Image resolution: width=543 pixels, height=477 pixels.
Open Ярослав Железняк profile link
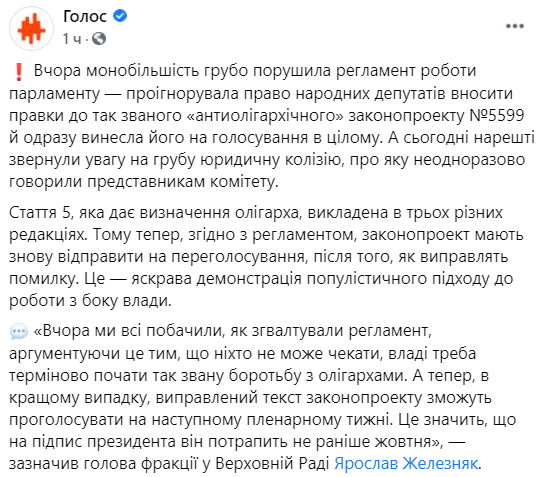pyautogui.click(x=406, y=463)
